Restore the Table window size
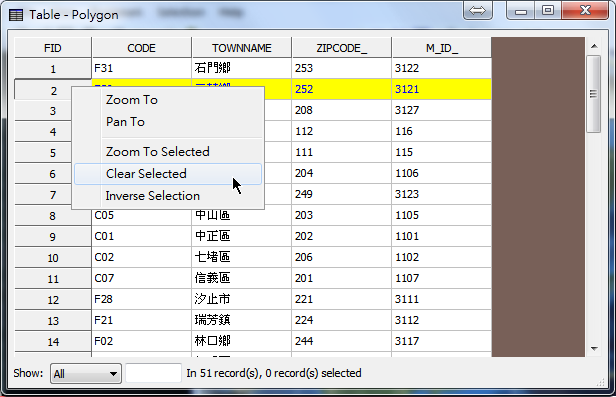The height and width of the screenshot is (397, 616). coord(548,10)
